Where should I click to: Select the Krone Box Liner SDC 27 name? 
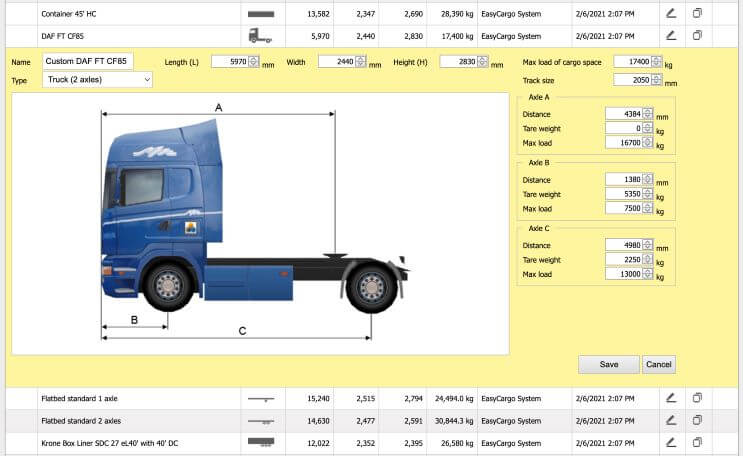109,443
